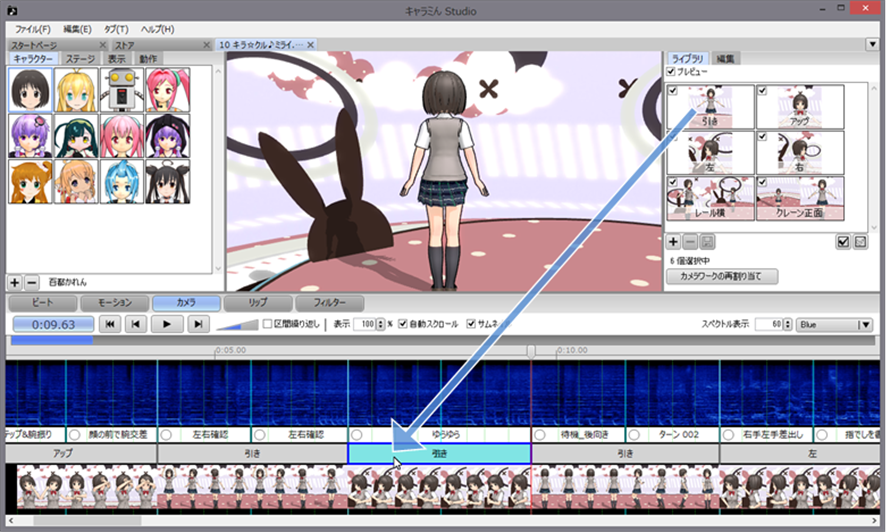Switch to the 編集 tab in camera panel

(x=725, y=59)
